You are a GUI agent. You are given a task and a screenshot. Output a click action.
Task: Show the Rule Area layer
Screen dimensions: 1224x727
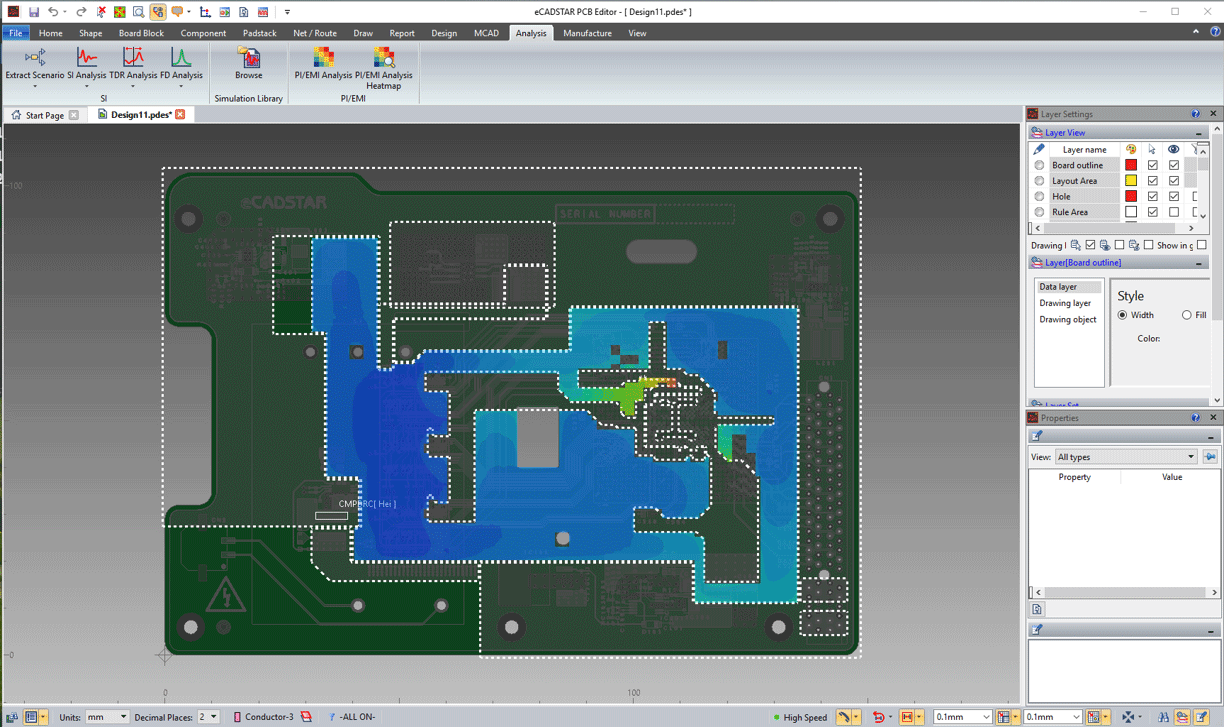1174,212
